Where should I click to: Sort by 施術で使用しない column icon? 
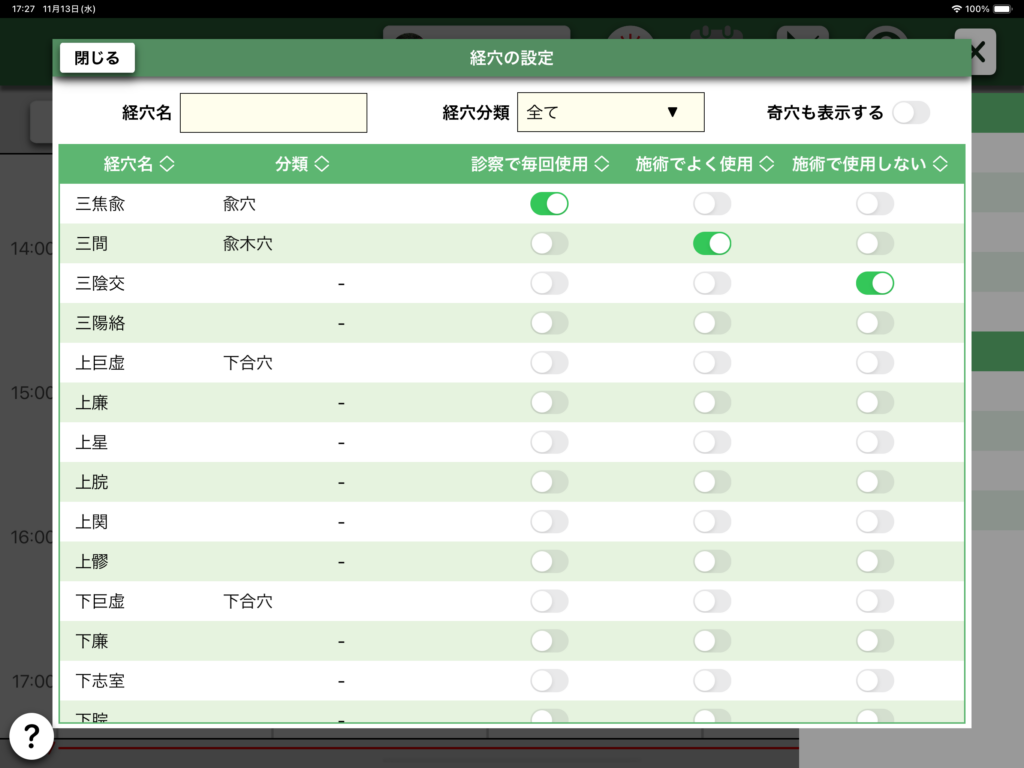pyautogui.click(x=940, y=164)
